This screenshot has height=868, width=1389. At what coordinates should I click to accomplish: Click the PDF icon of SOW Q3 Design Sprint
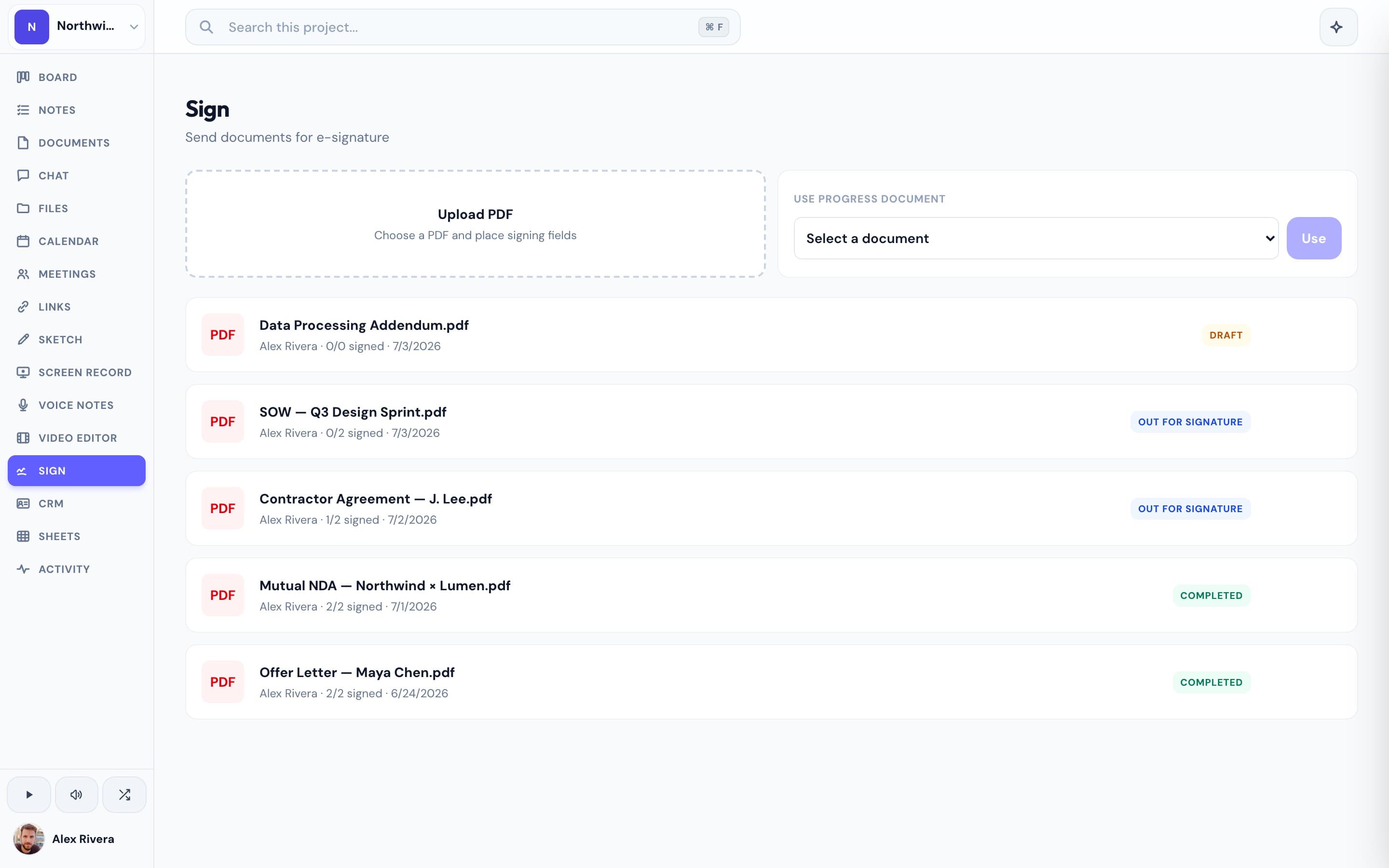223,421
